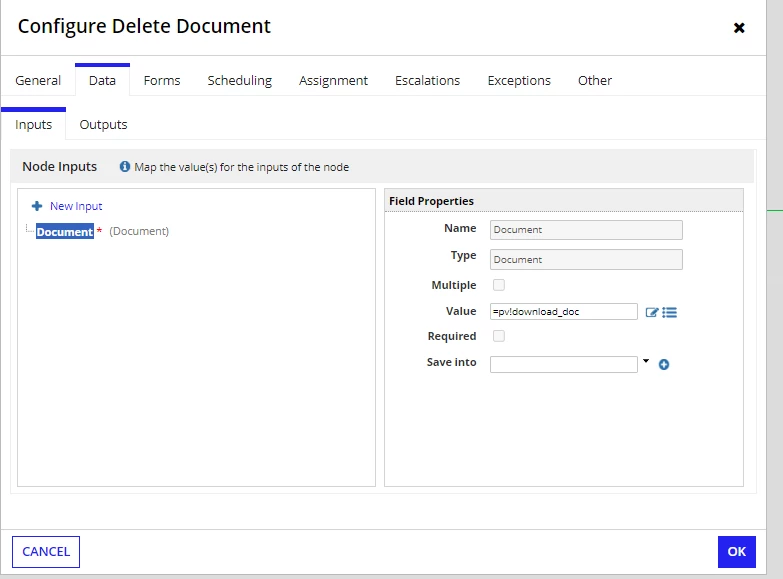Open the Forms tab
Viewport: 783px width, 579px height.
(162, 80)
